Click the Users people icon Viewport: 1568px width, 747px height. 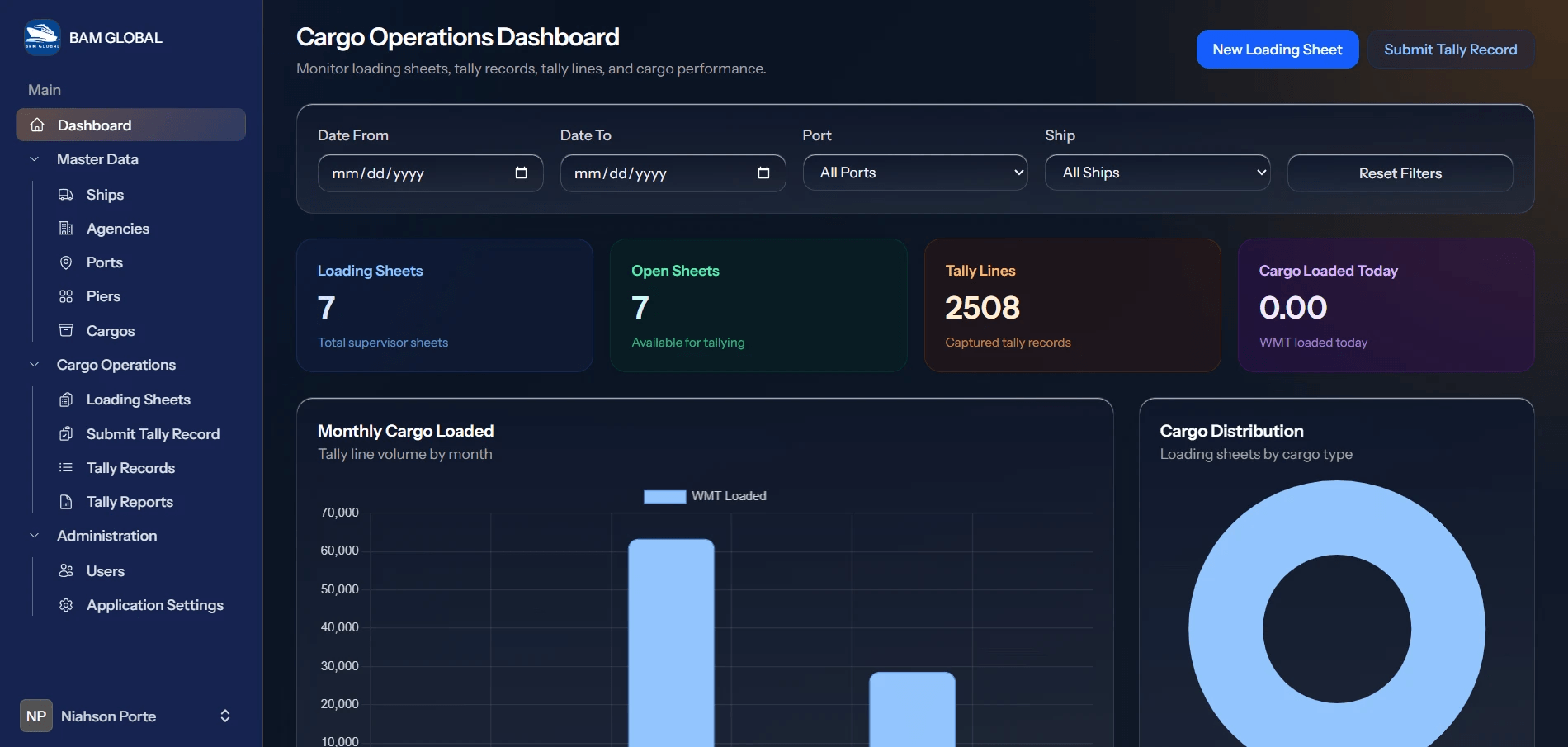point(66,570)
